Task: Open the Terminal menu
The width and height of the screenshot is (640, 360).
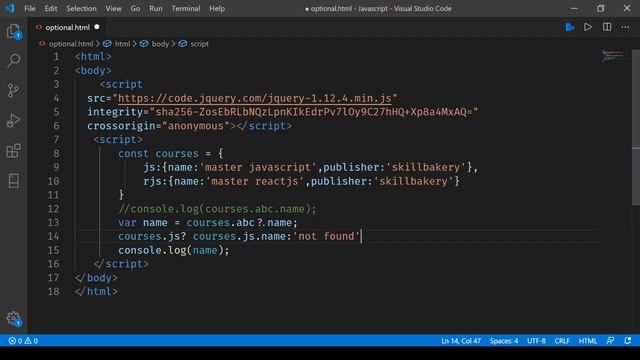Action: coord(186,8)
